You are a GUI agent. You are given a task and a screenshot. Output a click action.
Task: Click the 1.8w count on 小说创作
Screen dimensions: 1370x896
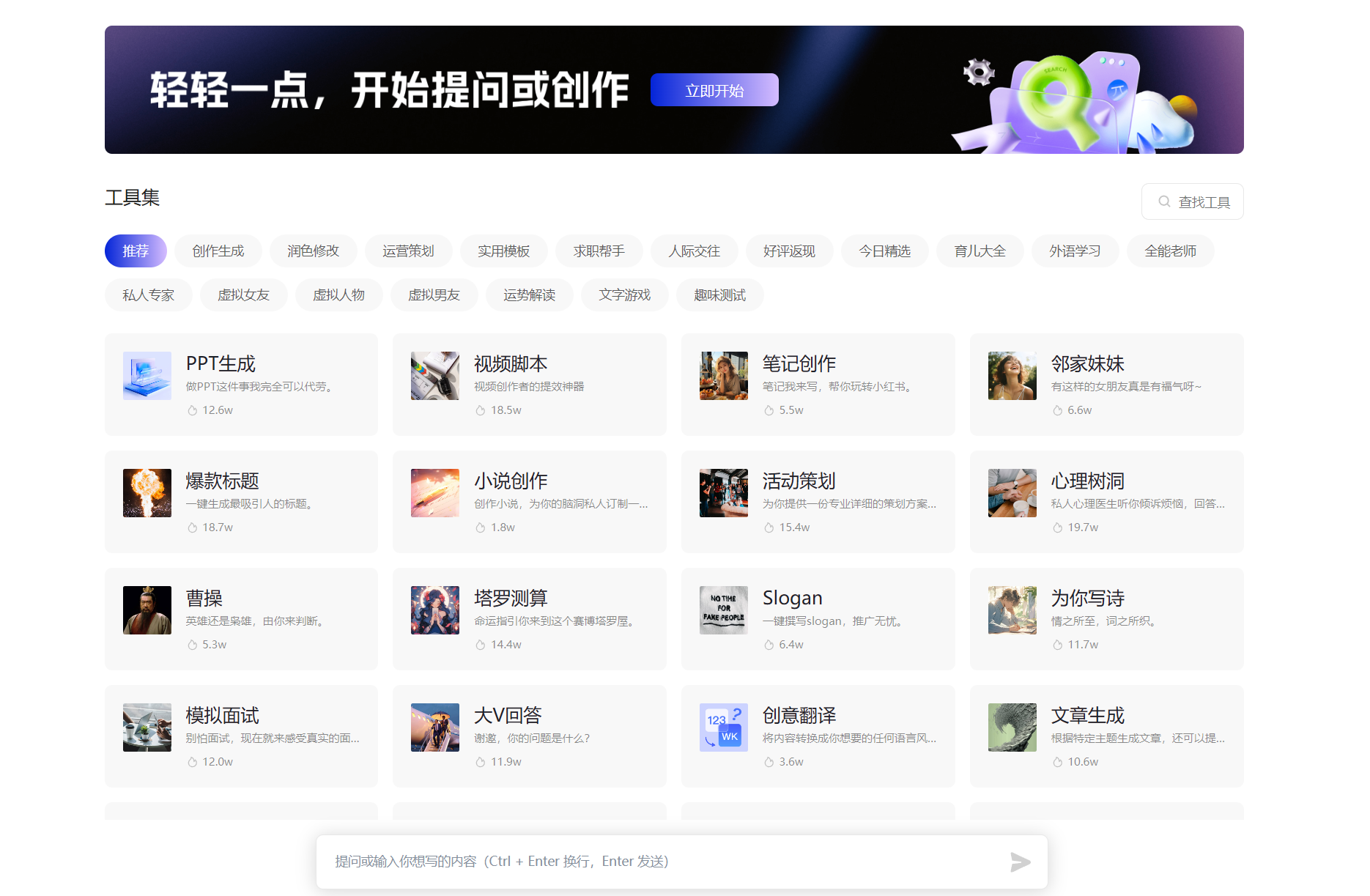point(503,527)
